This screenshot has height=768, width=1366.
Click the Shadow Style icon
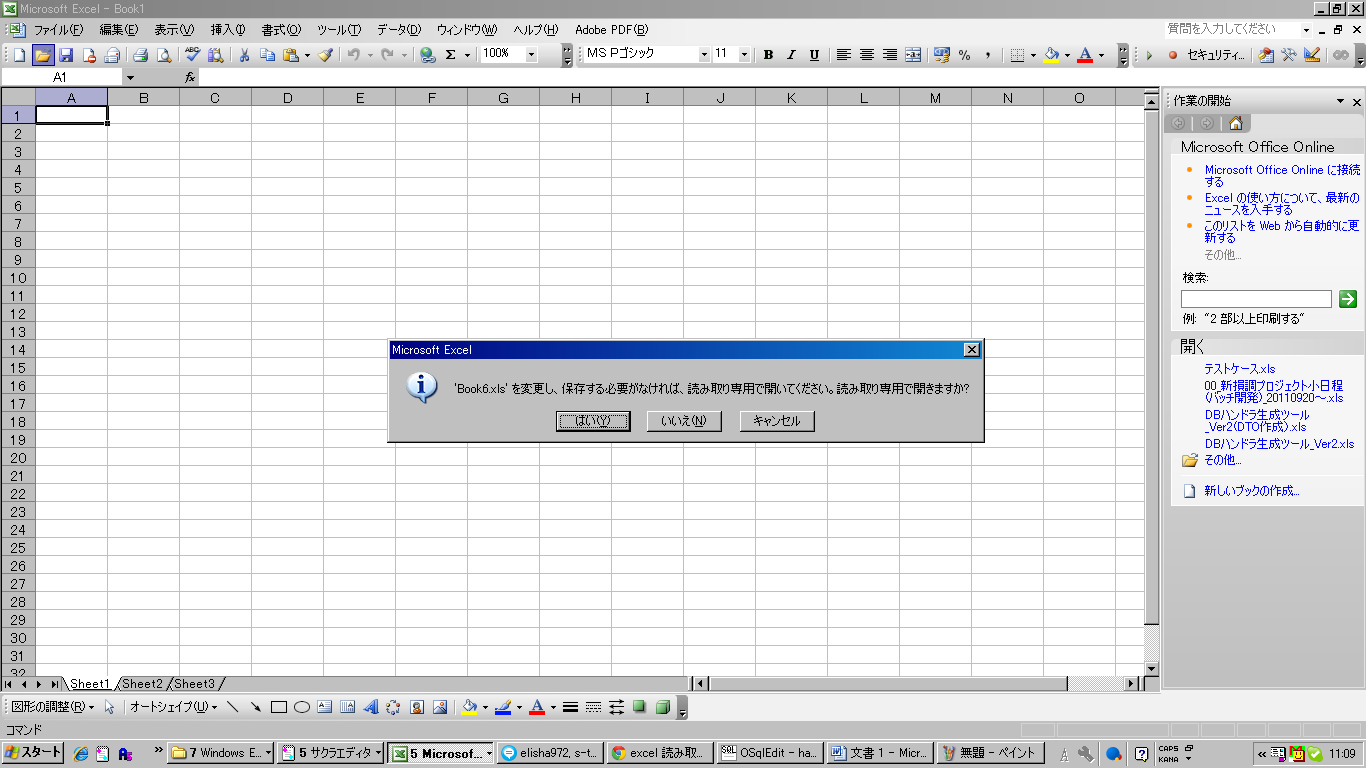tap(640, 707)
